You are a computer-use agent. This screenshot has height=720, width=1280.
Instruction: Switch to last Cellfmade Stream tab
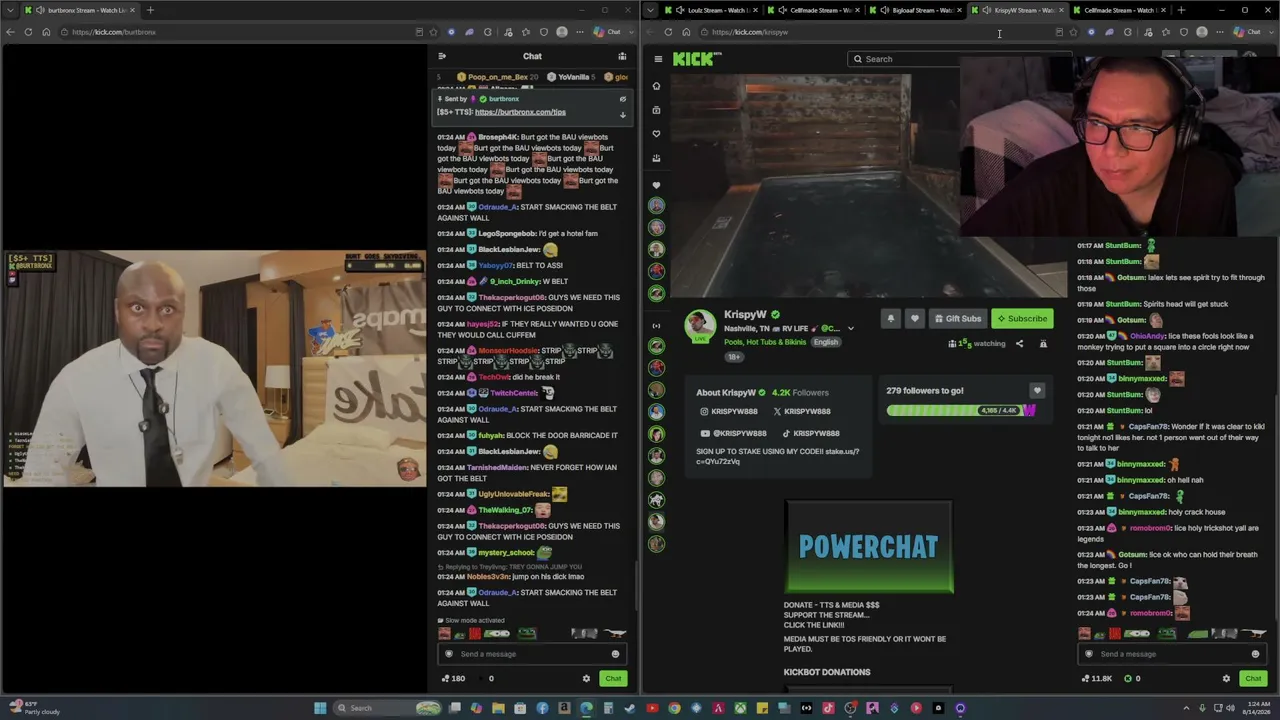point(1118,10)
